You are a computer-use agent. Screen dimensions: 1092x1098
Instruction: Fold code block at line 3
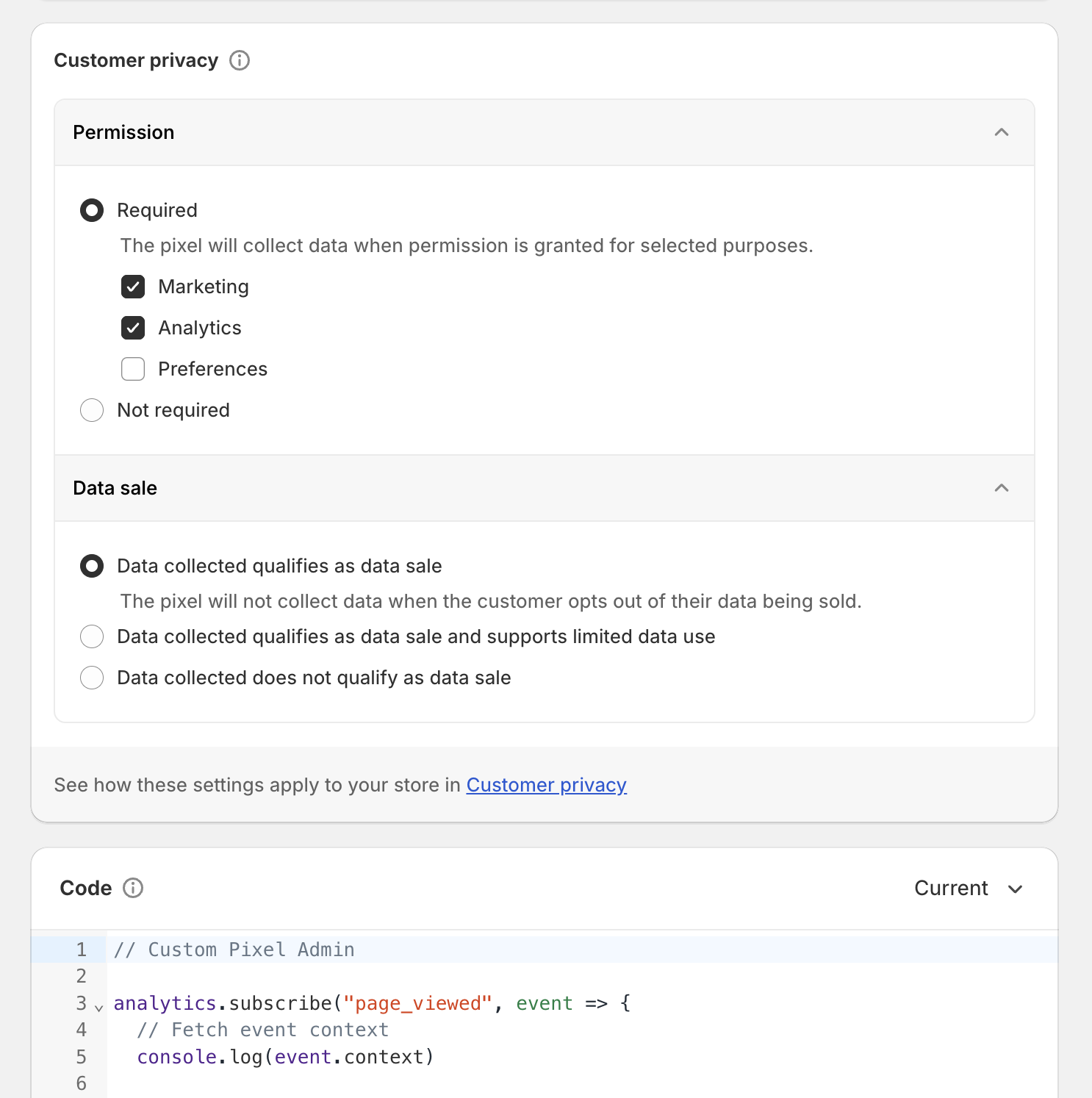99,1007
